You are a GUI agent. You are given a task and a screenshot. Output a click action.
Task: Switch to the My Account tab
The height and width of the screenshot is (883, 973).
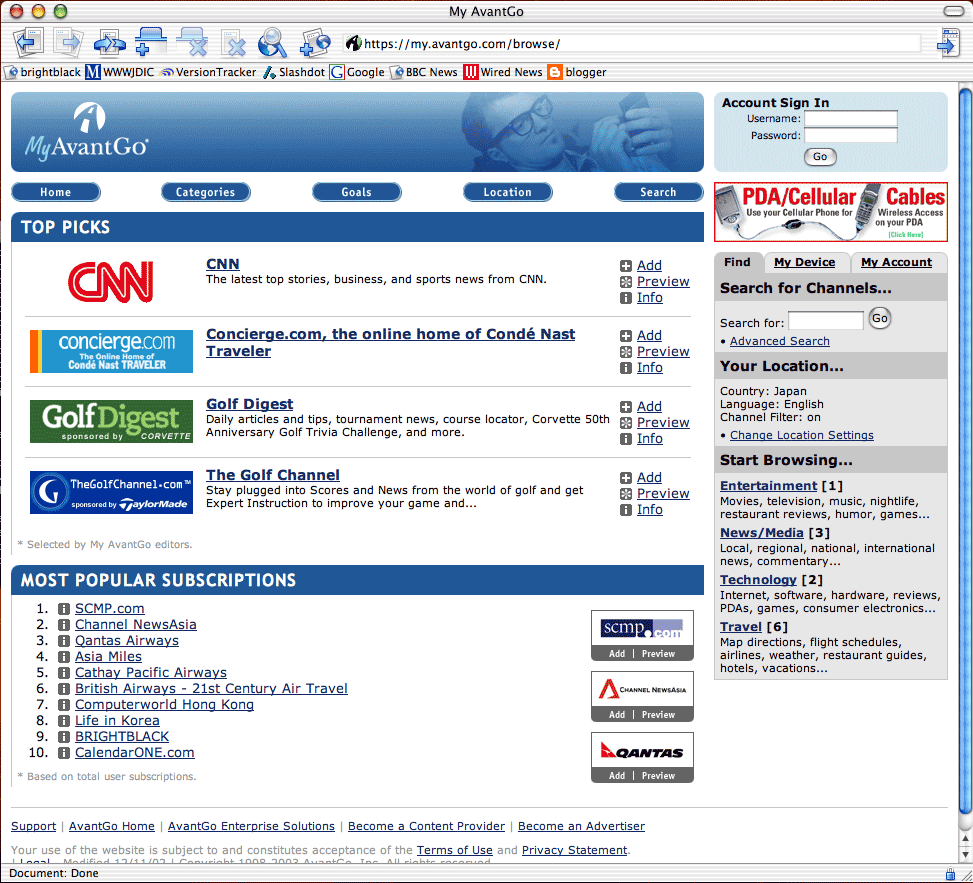pyautogui.click(x=897, y=262)
